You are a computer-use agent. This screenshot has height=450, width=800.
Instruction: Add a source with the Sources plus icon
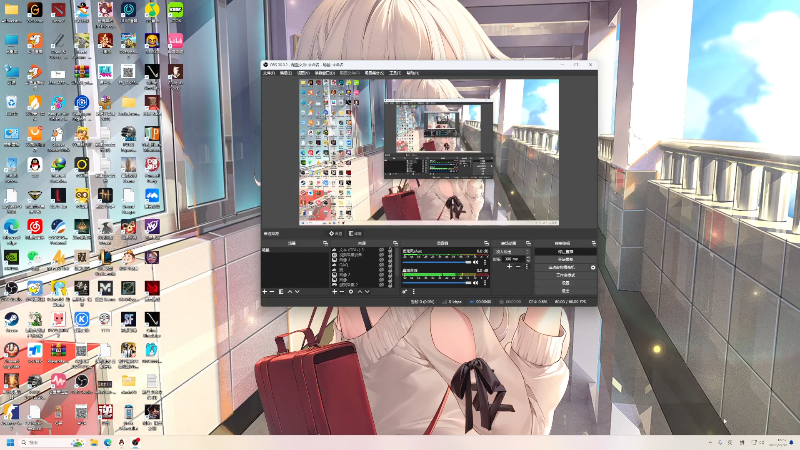point(335,292)
